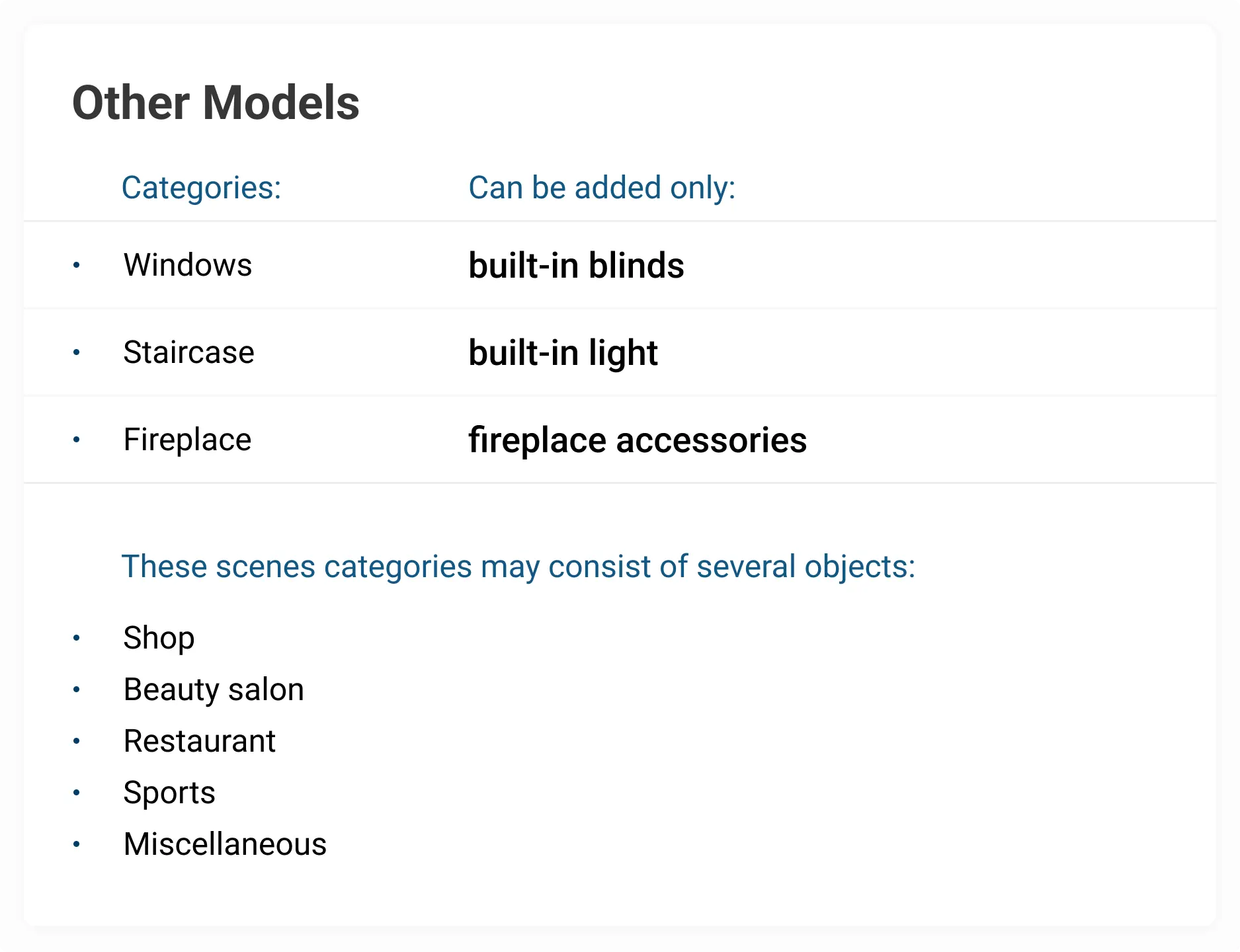Image resolution: width=1240 pixels, height=952 pixels.
Task: Click the fireplace accessories text
Action: click(638, 440)
